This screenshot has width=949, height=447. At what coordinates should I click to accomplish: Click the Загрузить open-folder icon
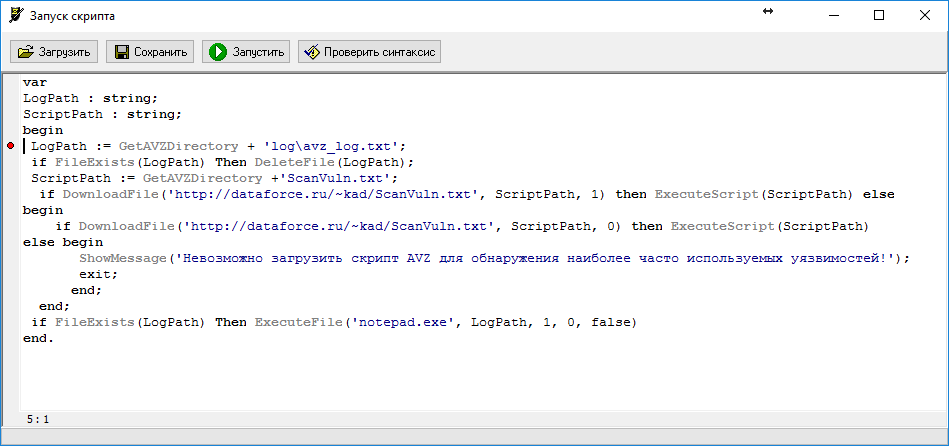[26, 52]
